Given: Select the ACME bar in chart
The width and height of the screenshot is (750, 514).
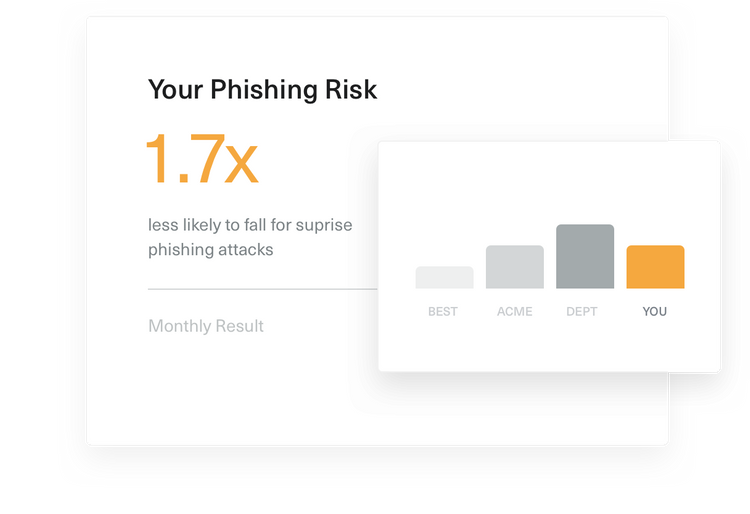Looking at the screenshot, I should point(515,267).
